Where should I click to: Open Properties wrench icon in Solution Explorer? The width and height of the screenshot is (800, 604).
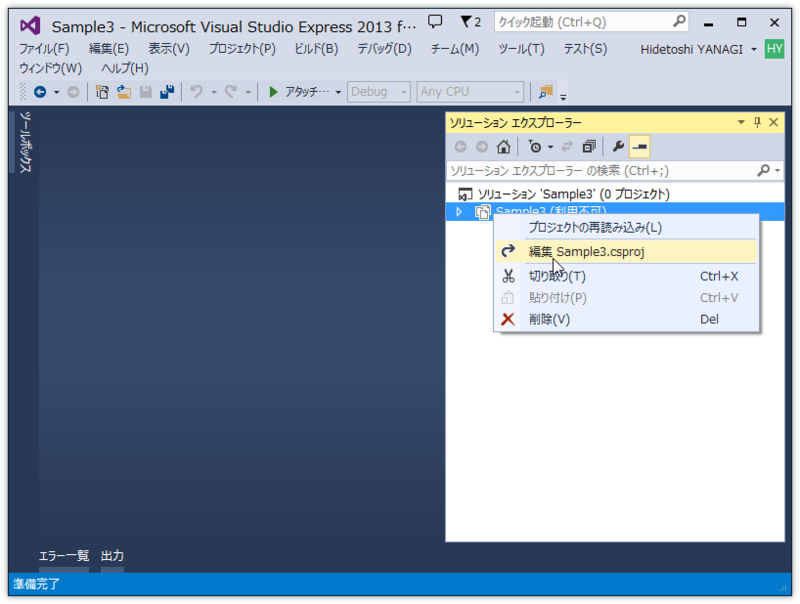[618, 147]
